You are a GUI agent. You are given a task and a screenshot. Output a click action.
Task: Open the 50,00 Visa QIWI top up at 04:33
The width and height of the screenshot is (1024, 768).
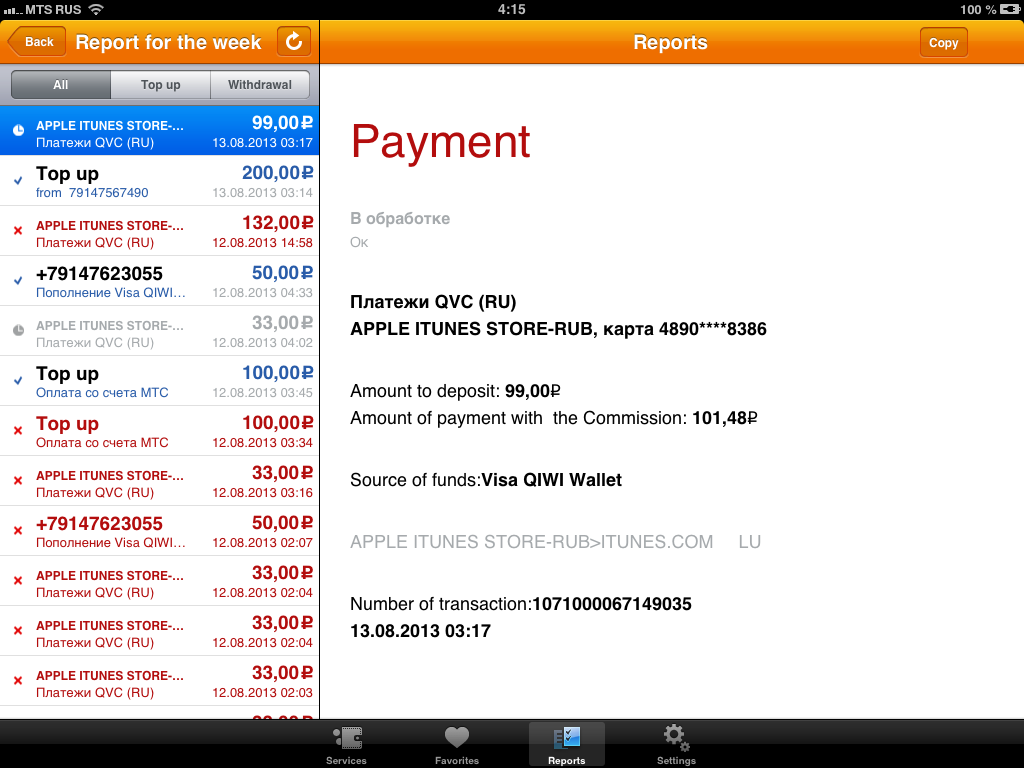(159, 281)
